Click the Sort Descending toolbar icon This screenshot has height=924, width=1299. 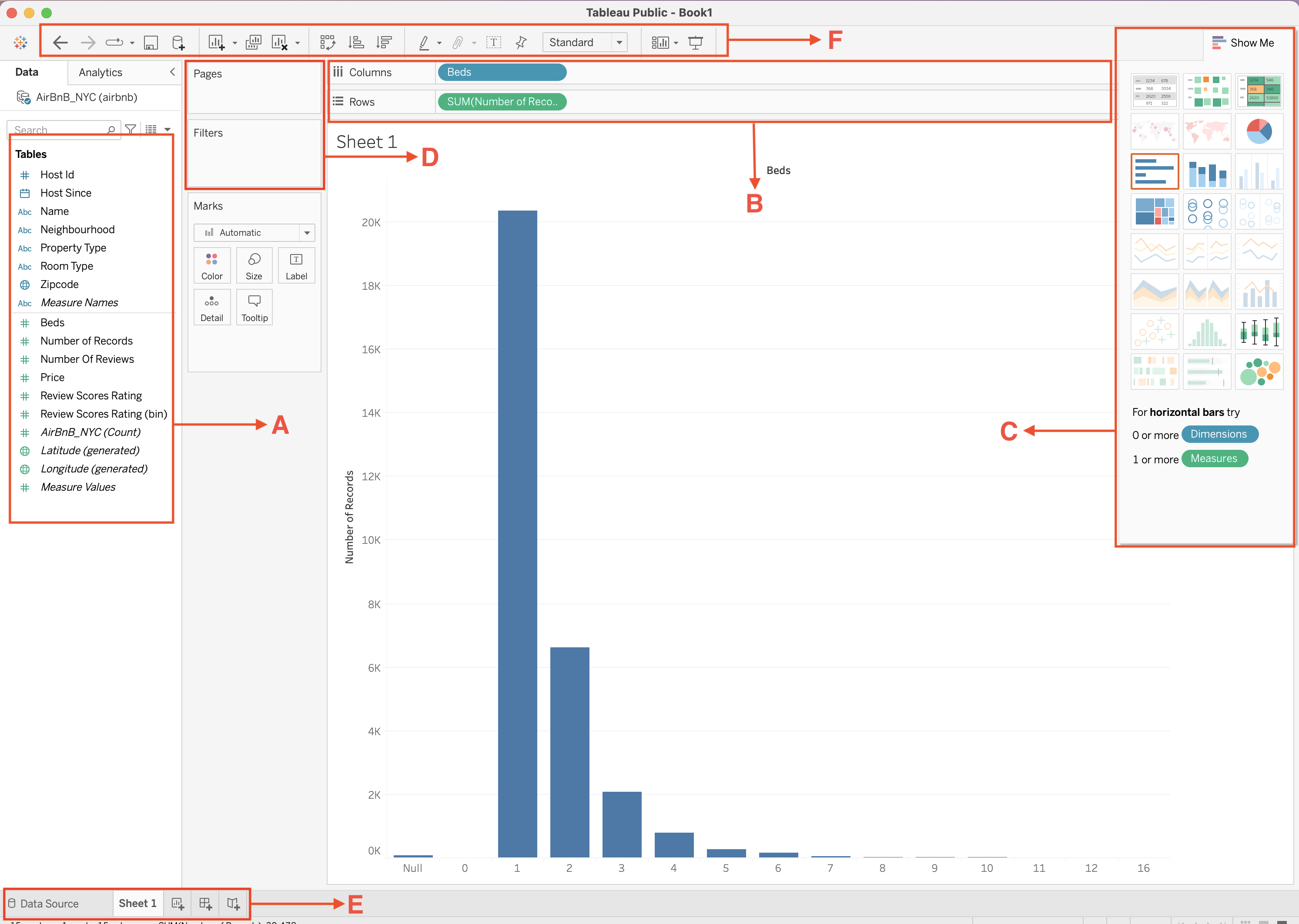384,43
